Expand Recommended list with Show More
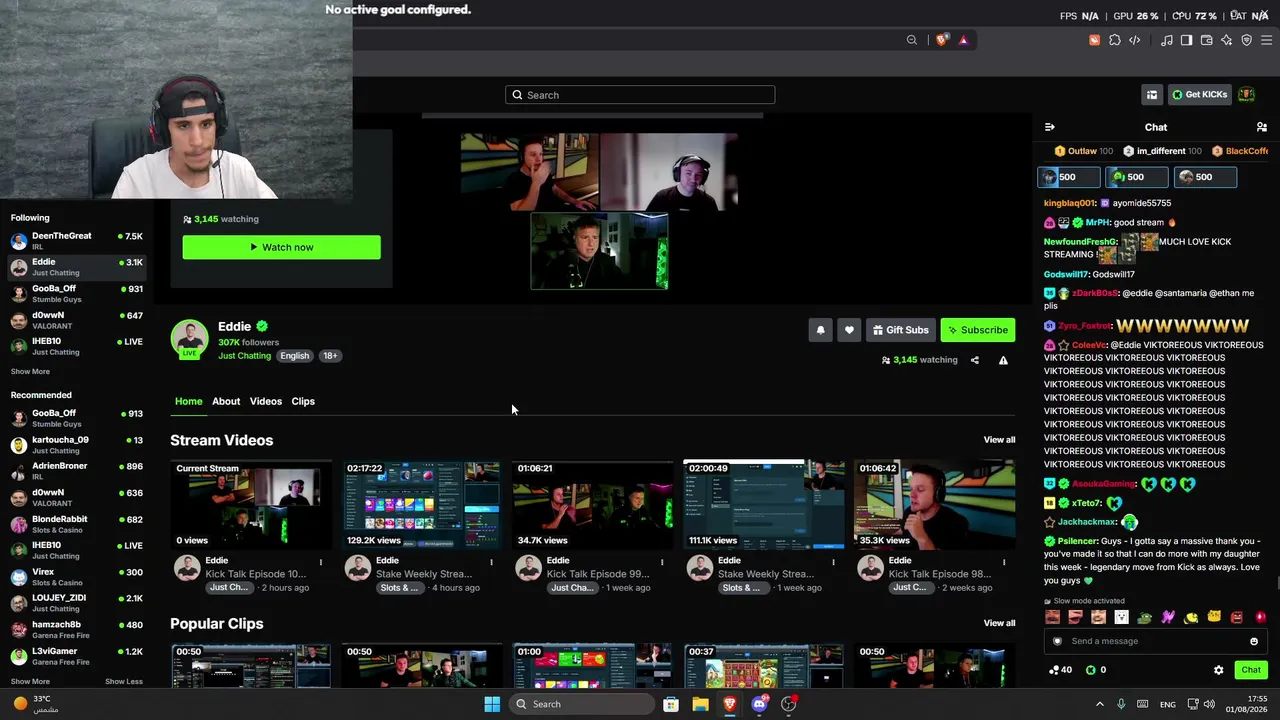This screenshot has width=1280, height=720. pyautogui.click(x=30, y=682)
